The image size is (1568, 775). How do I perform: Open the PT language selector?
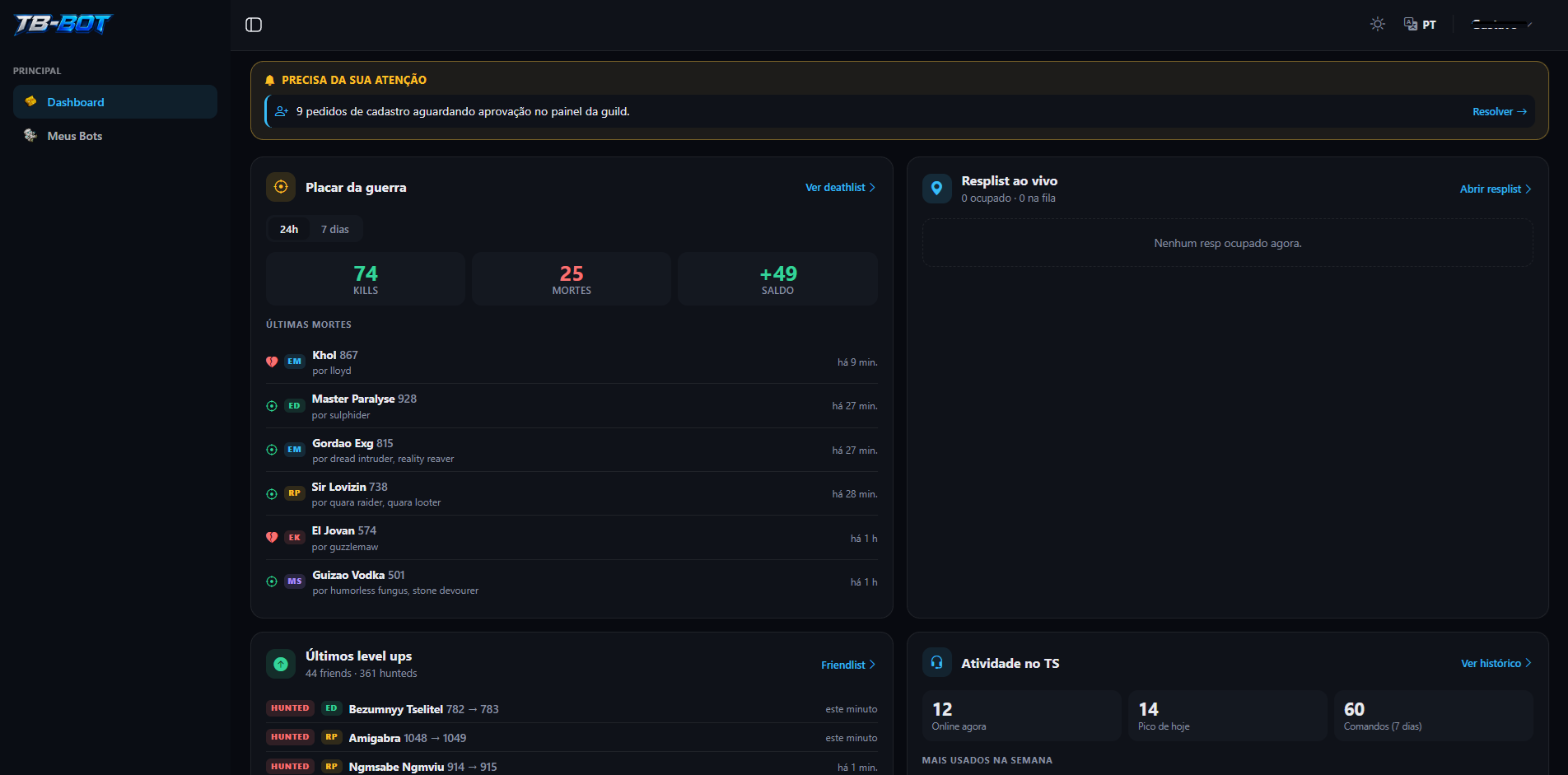1420,25
